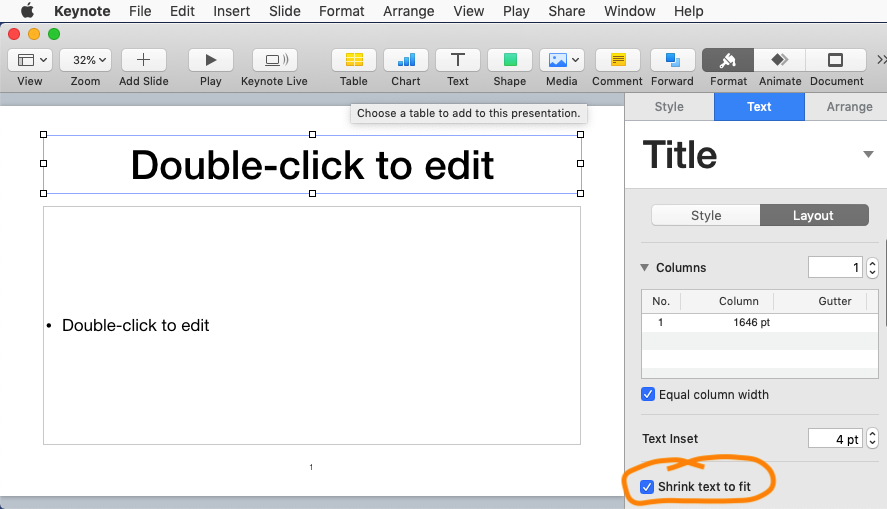The image size is (887, 509).
Task: Add a Comment from the toolbar
Action: point(618,60)
